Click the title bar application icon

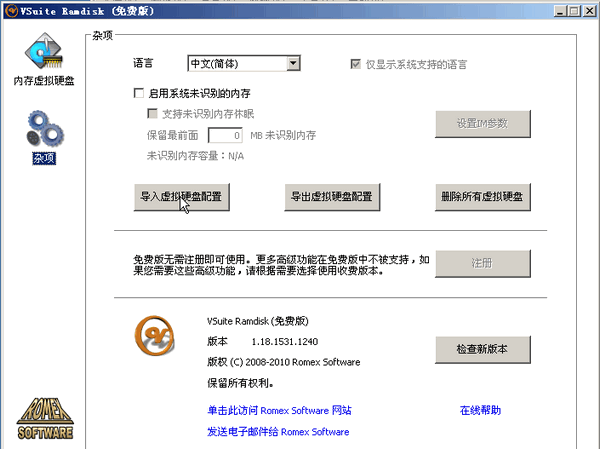11,11
